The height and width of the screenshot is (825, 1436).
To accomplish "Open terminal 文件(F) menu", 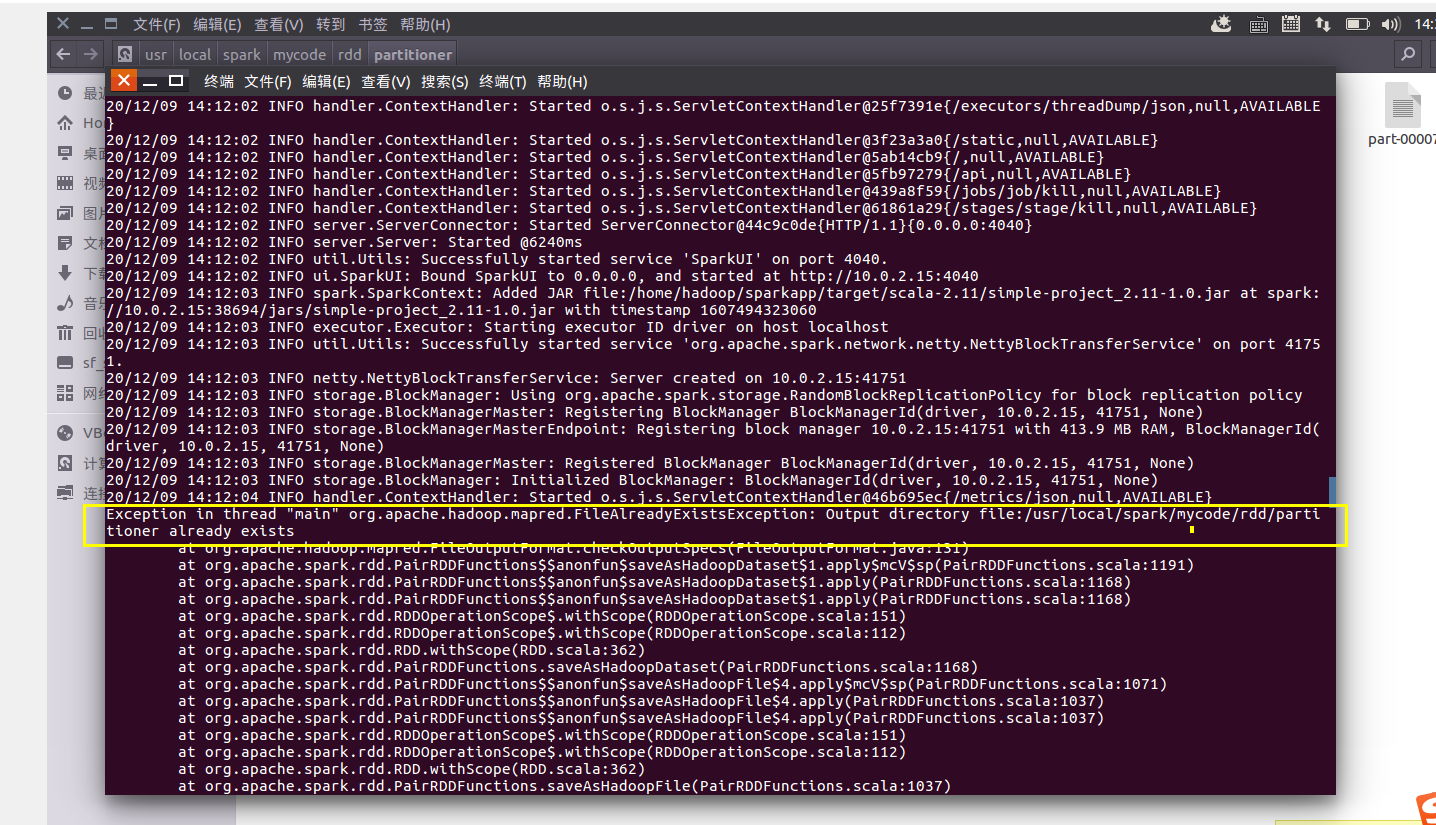I will click(x=268, y=82).
